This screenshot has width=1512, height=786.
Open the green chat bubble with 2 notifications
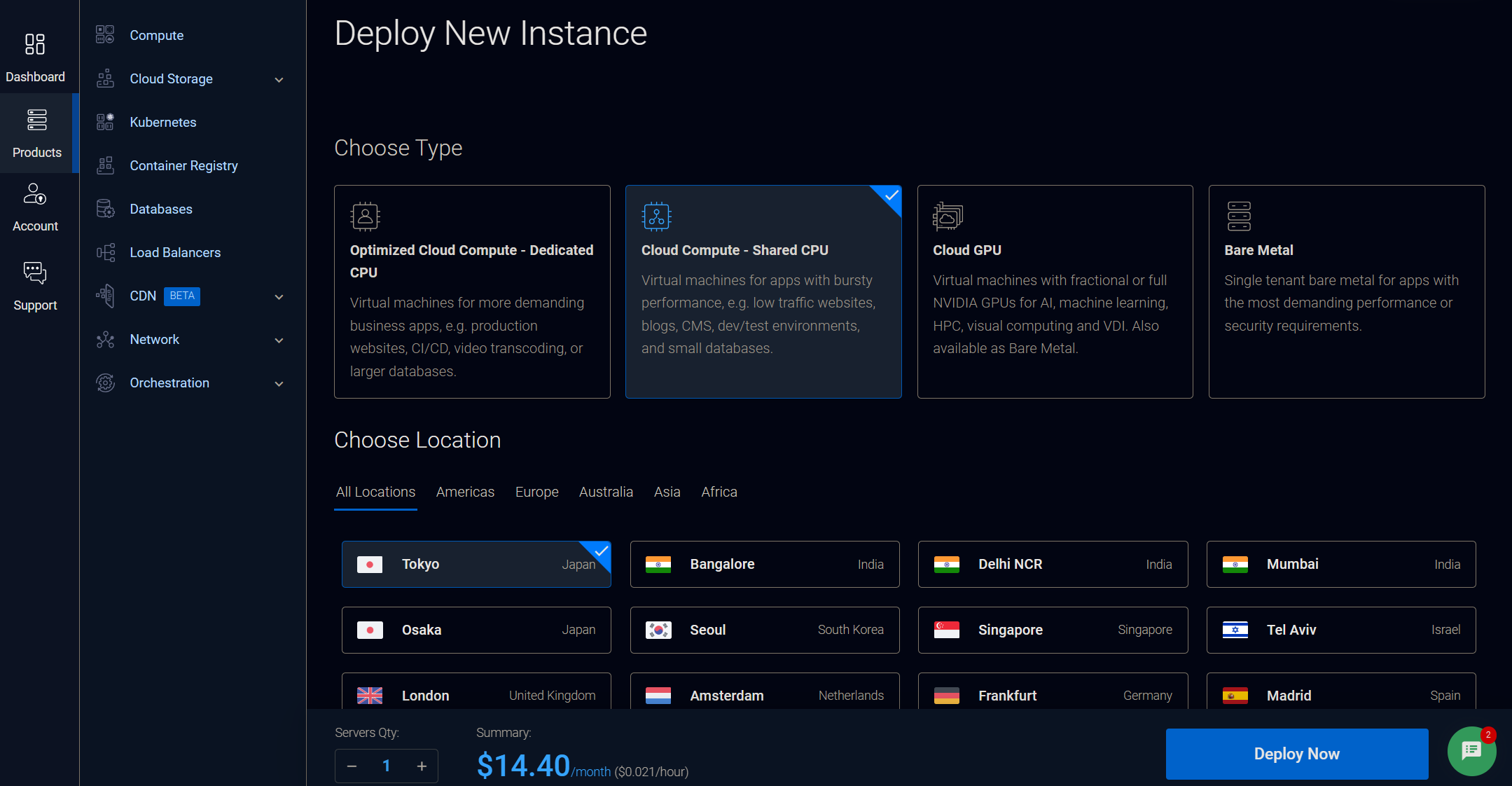[x=1471, y=750]
